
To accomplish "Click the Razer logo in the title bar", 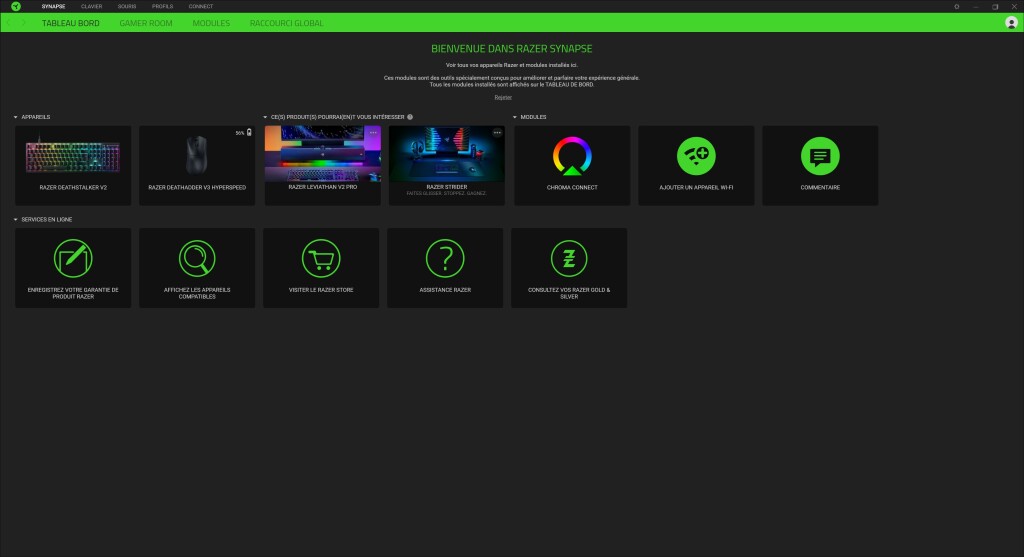I will pyautogui.click(x=16, y=7).
